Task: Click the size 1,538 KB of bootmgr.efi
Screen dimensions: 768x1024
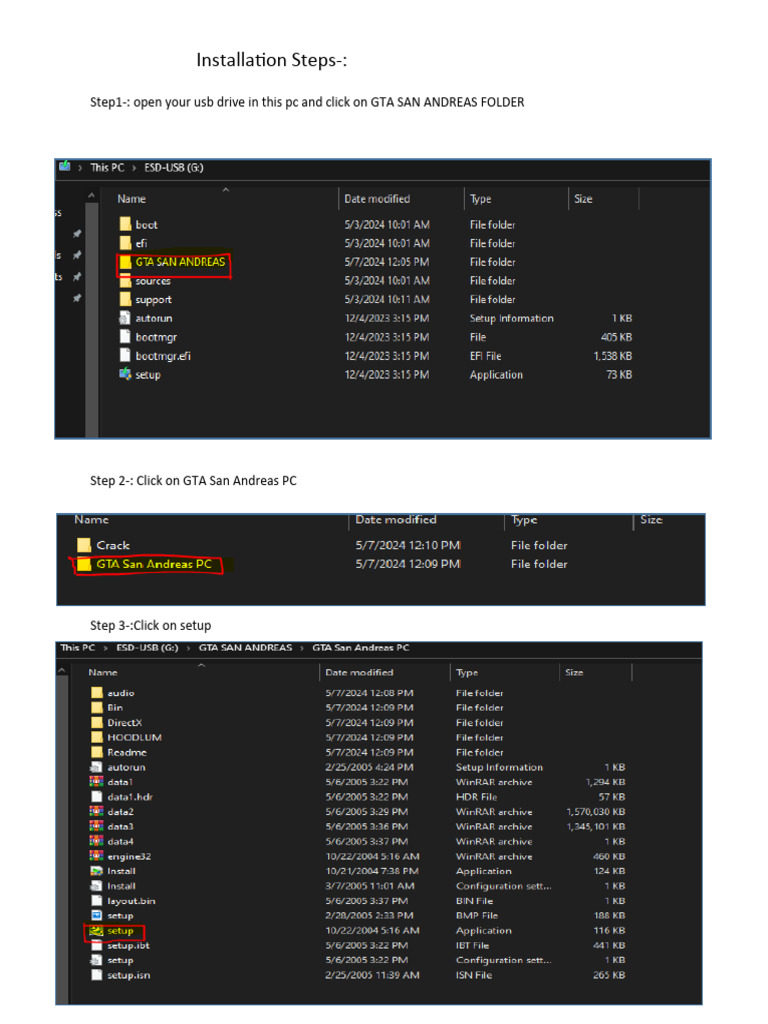Action: 613,356
